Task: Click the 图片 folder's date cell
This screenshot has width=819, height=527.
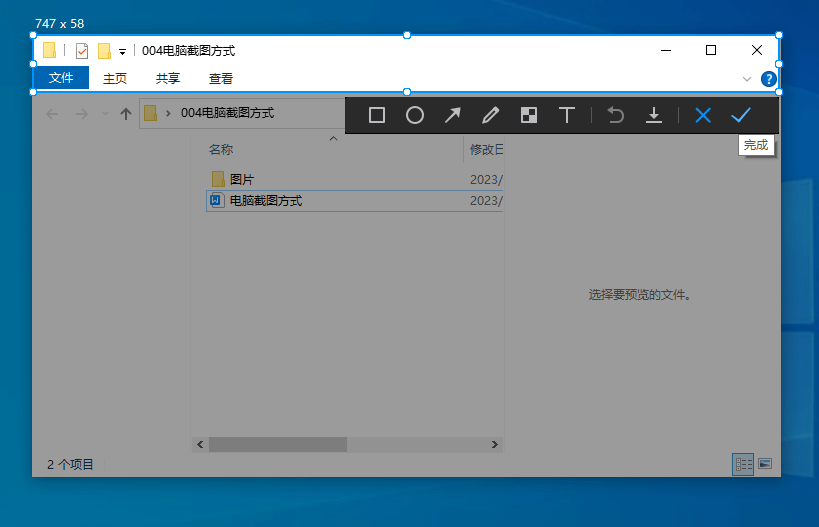Action: (x=486, y=180)
